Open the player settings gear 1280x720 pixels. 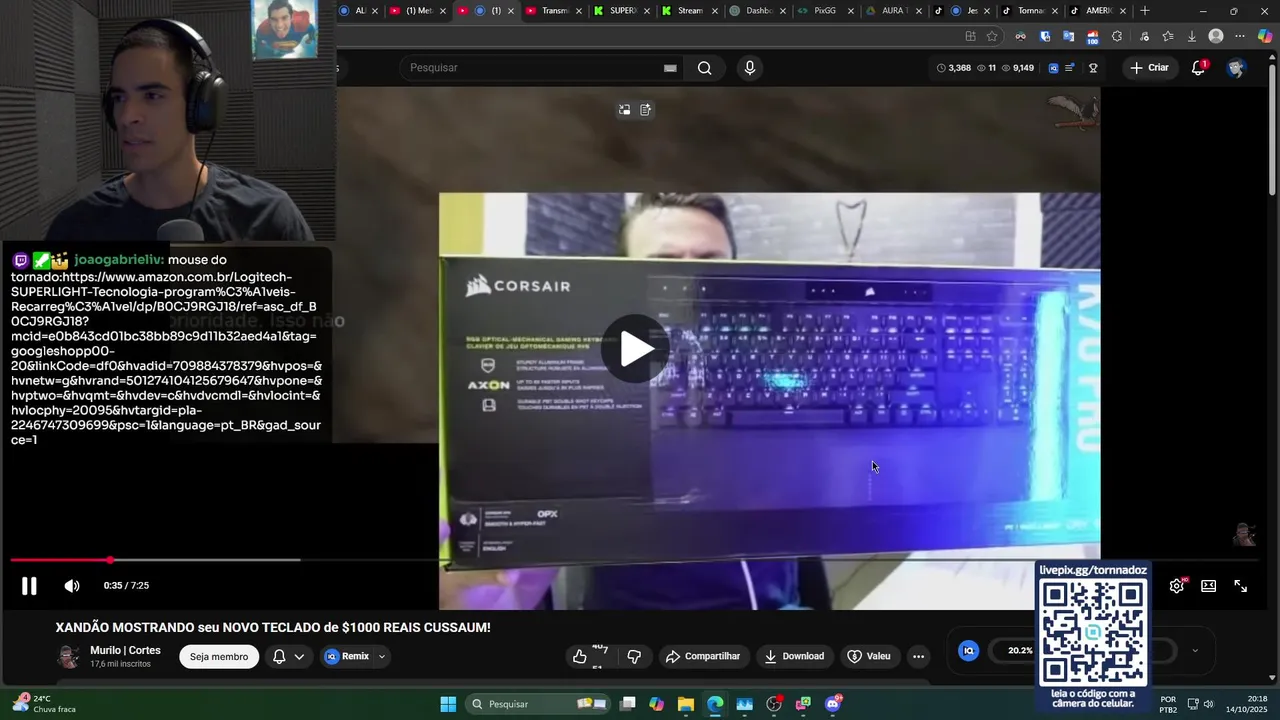click(1177, 586)
